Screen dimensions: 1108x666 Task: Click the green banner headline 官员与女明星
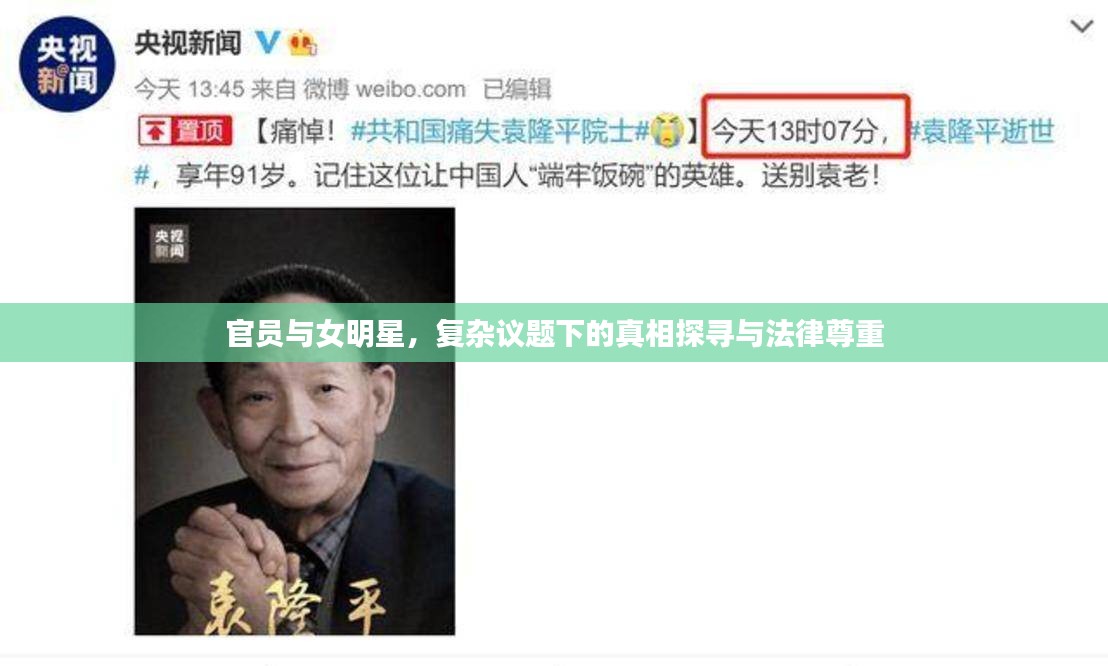coord(555,334)
